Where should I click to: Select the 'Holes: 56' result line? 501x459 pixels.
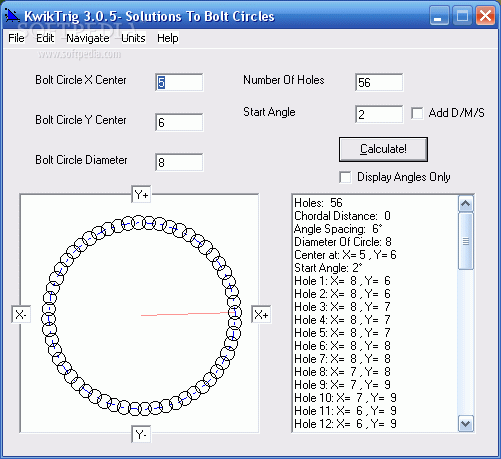(318, 203)
